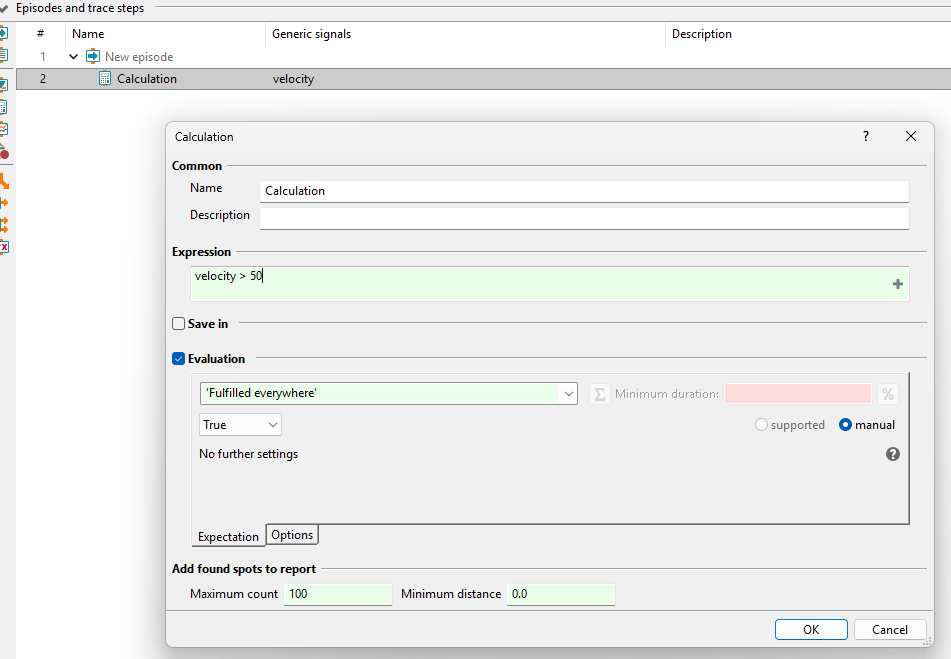Select the Calculation row in the table

pyautogui.click(x=483, y=79)
